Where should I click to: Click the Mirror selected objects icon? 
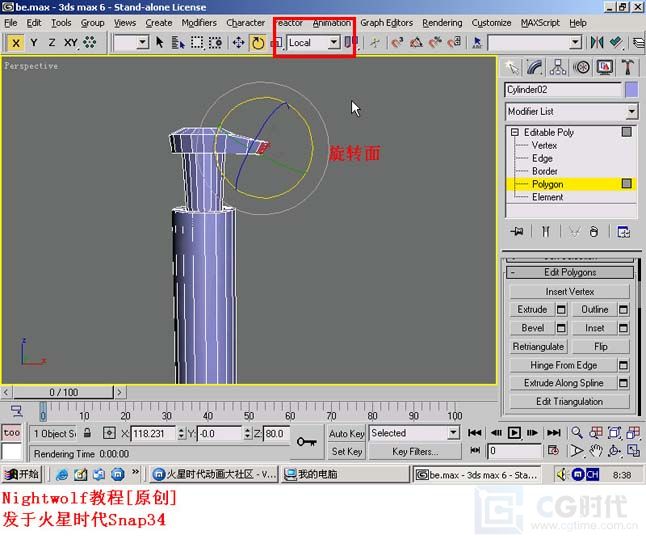click(x=597, y=42)
